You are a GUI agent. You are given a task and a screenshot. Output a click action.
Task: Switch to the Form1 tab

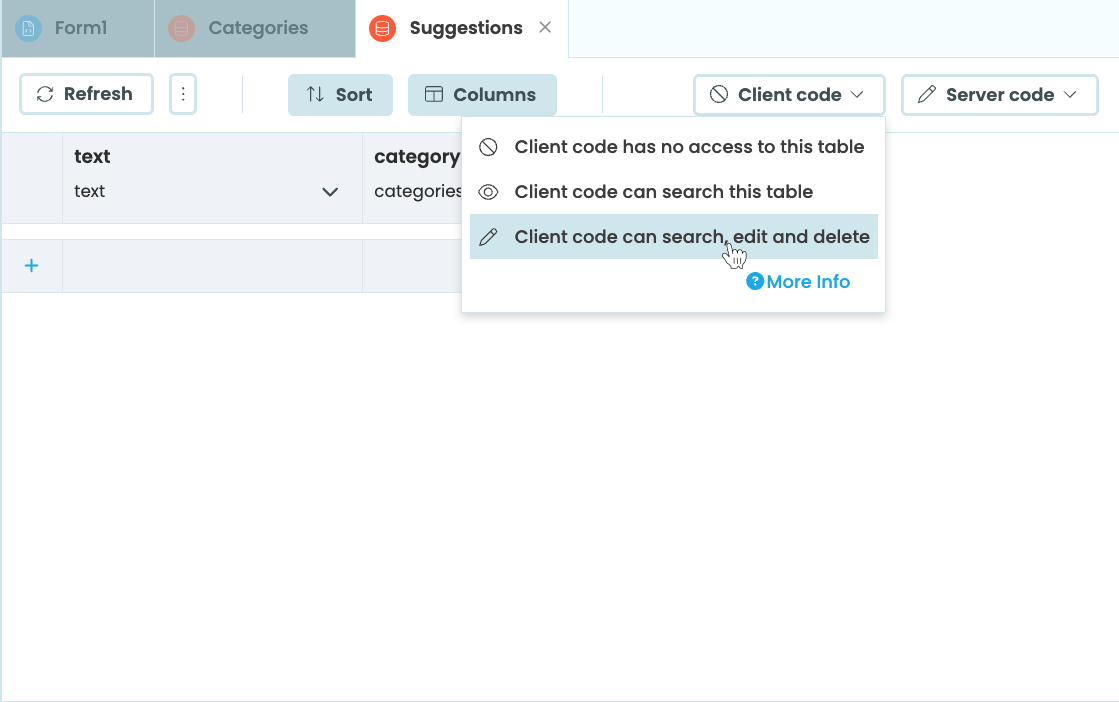(77, 27)
